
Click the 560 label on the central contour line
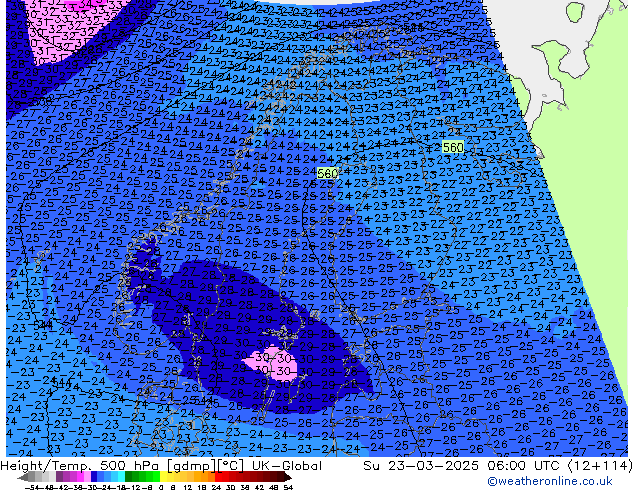point(327,173)
